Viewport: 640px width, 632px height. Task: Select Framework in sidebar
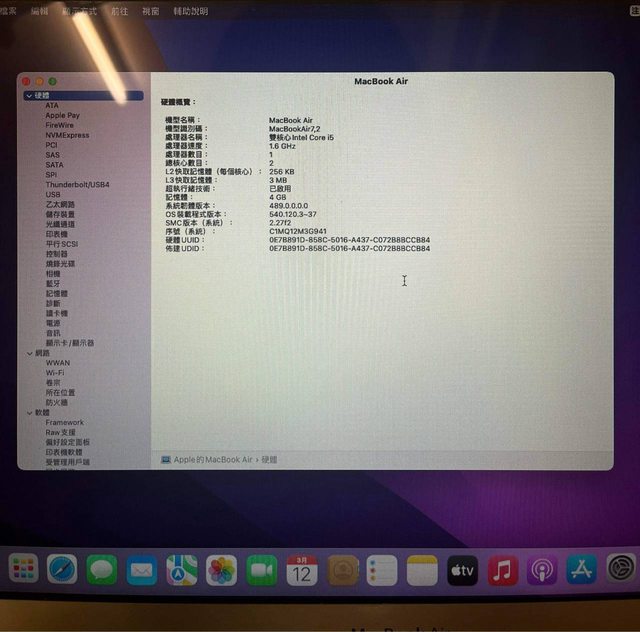coord(64,423)
